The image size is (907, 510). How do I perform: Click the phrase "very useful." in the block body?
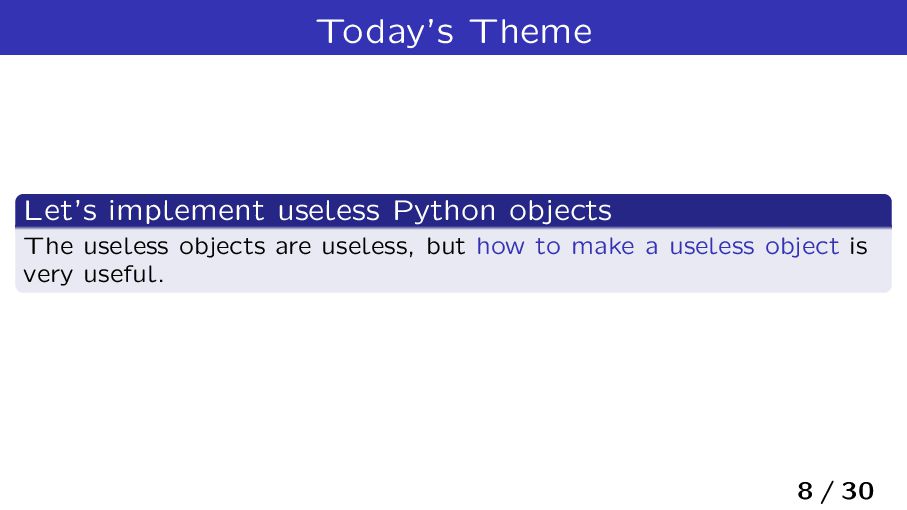pos(94,274)
